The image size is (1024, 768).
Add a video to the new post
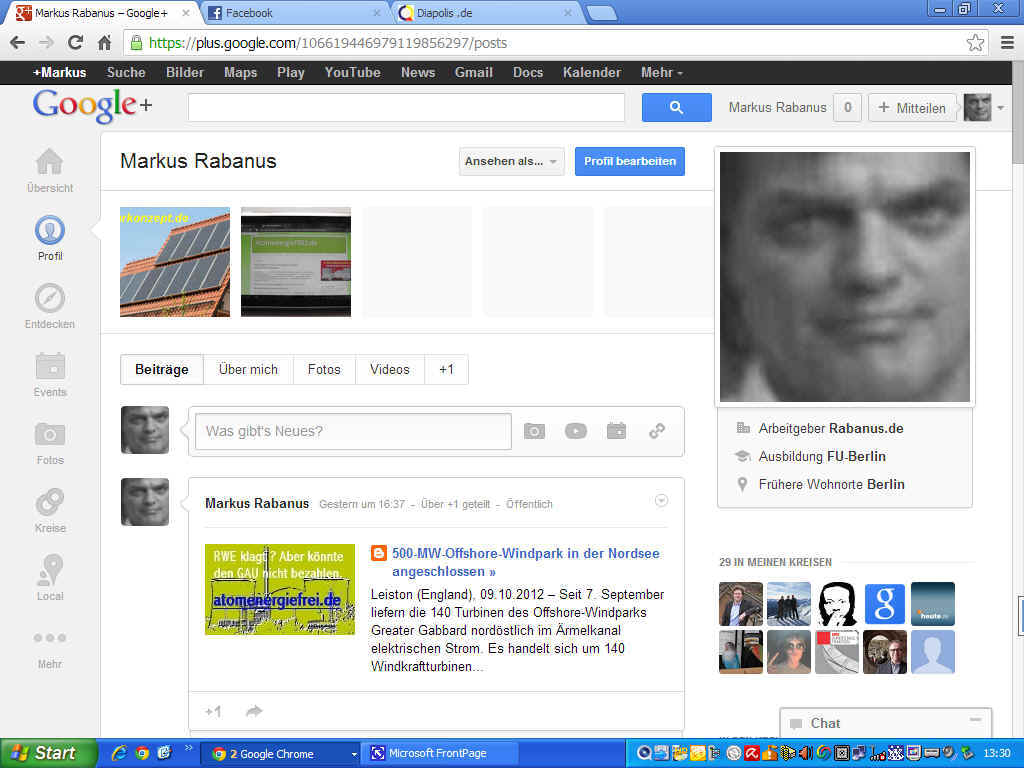(x=575, y=431)
